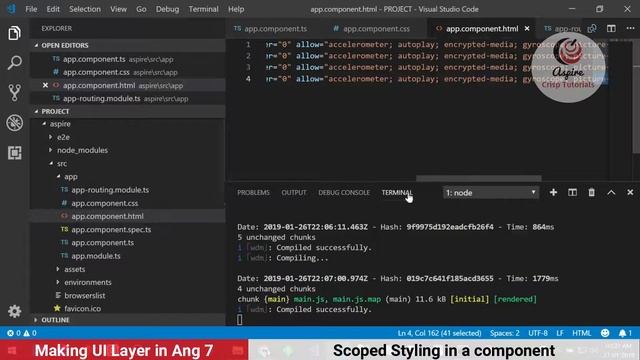
Task: Open the View menu
Action: pyautogui.click(x=118, y=9)
